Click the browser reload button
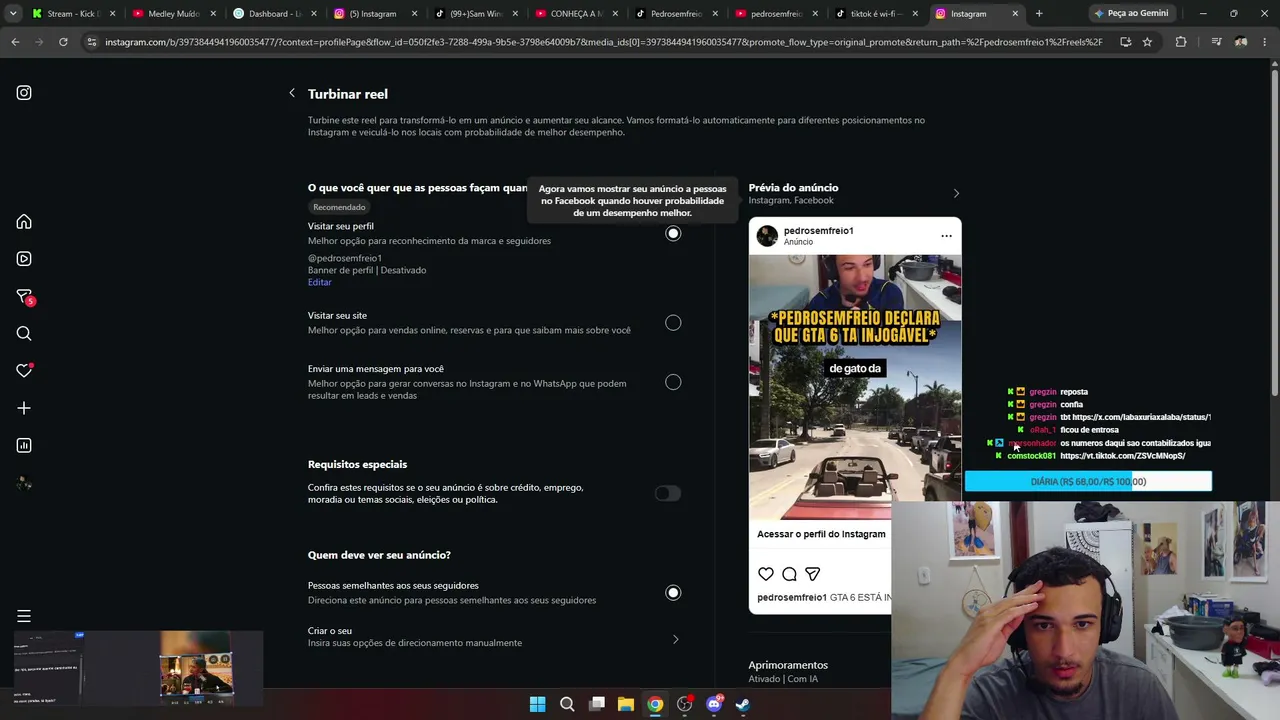 tap(63, 42)
